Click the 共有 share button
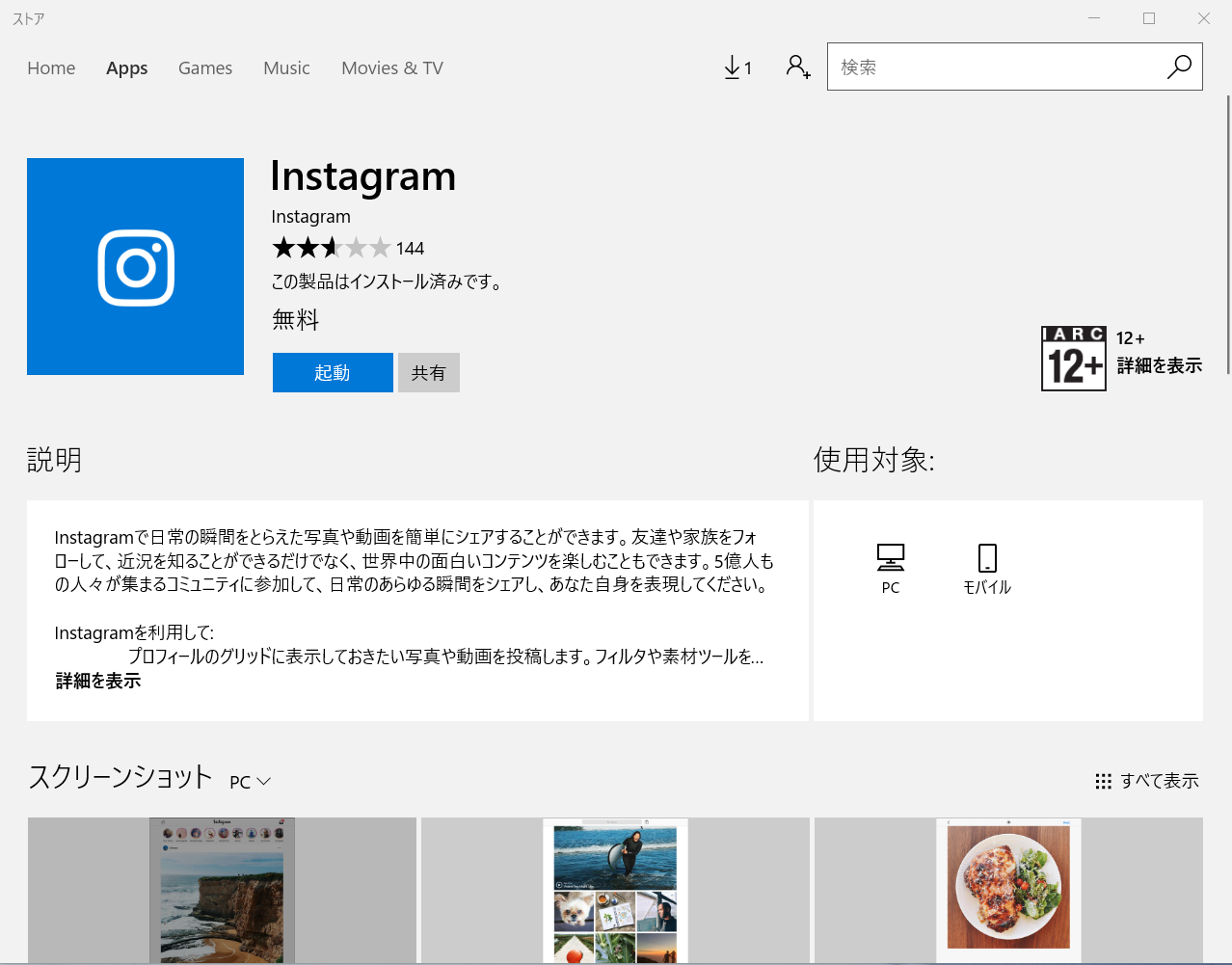This screenshot has width=1232, height=965. [x=429, y=372]
